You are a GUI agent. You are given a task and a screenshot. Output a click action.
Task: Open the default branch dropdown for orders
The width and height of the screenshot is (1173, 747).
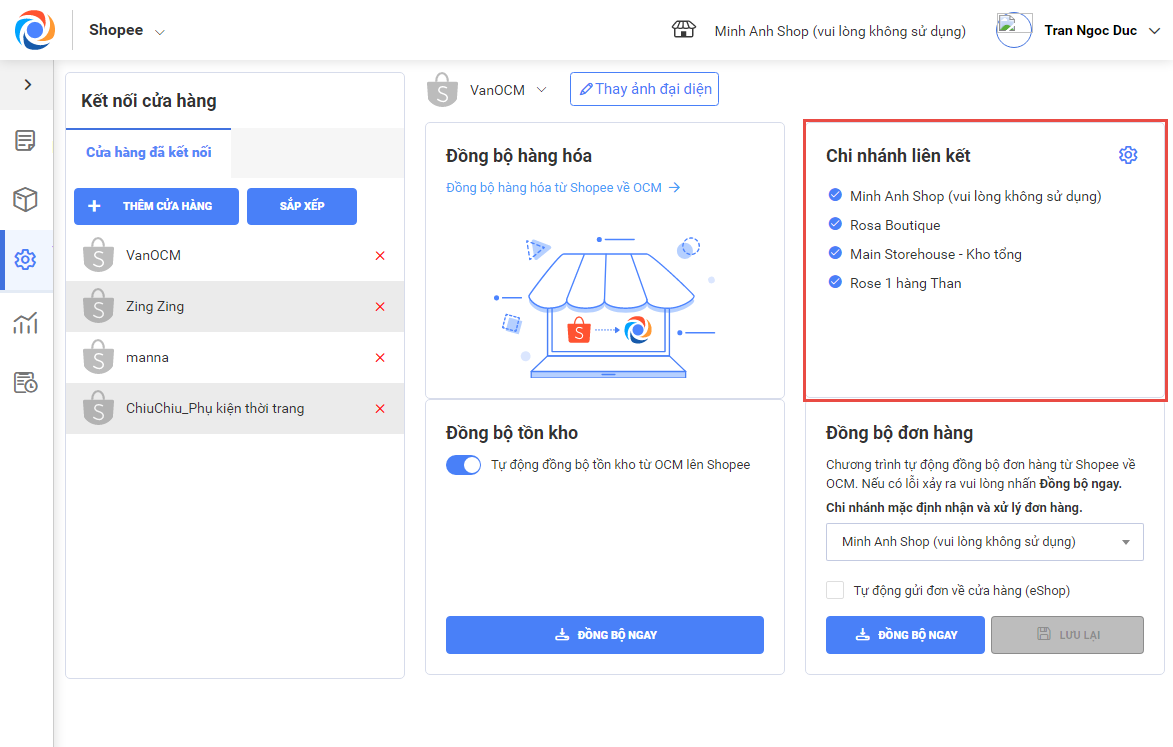tap(984, 542)
